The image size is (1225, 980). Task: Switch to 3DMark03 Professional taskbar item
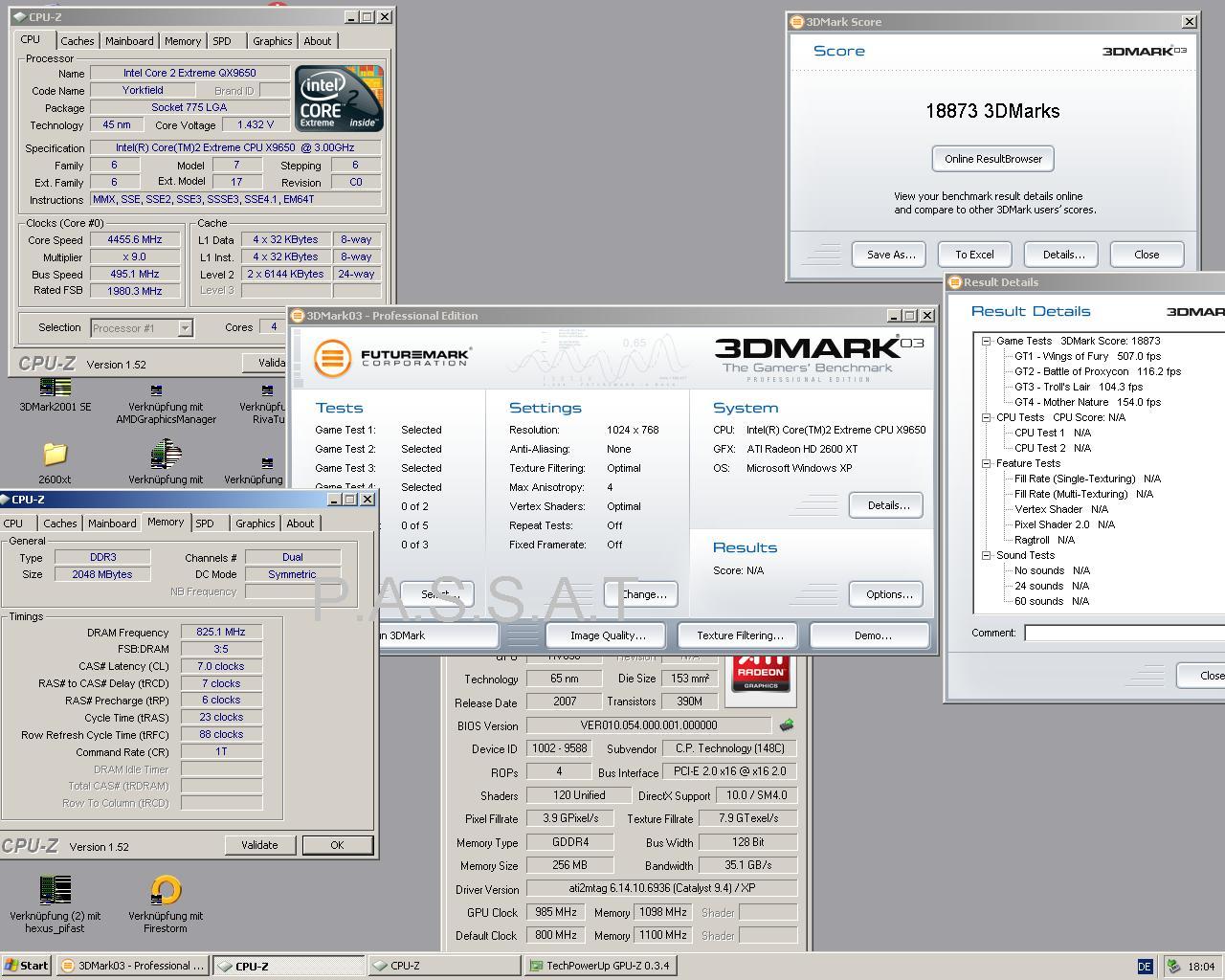pyautogui.click(x=132, y=966)
